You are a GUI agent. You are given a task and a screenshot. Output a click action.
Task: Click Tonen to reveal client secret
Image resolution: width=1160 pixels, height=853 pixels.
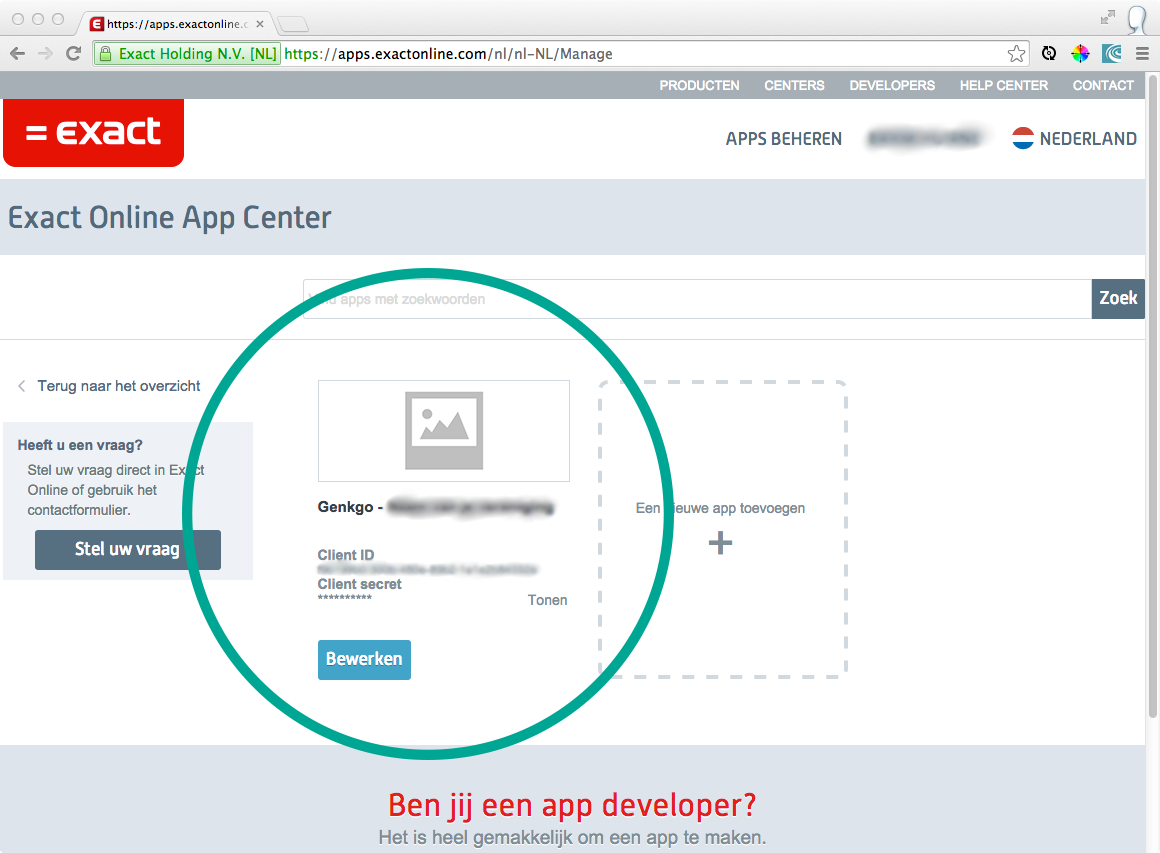point(547,600)
